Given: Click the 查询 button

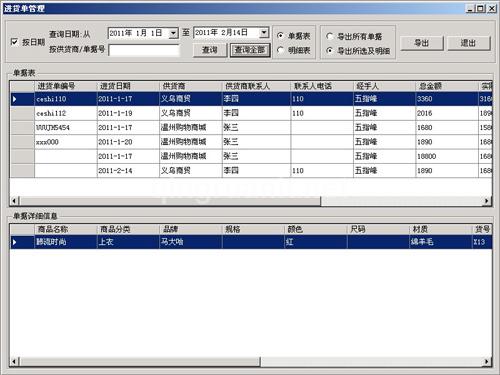Looking at the screenshot, I should 210,50.
